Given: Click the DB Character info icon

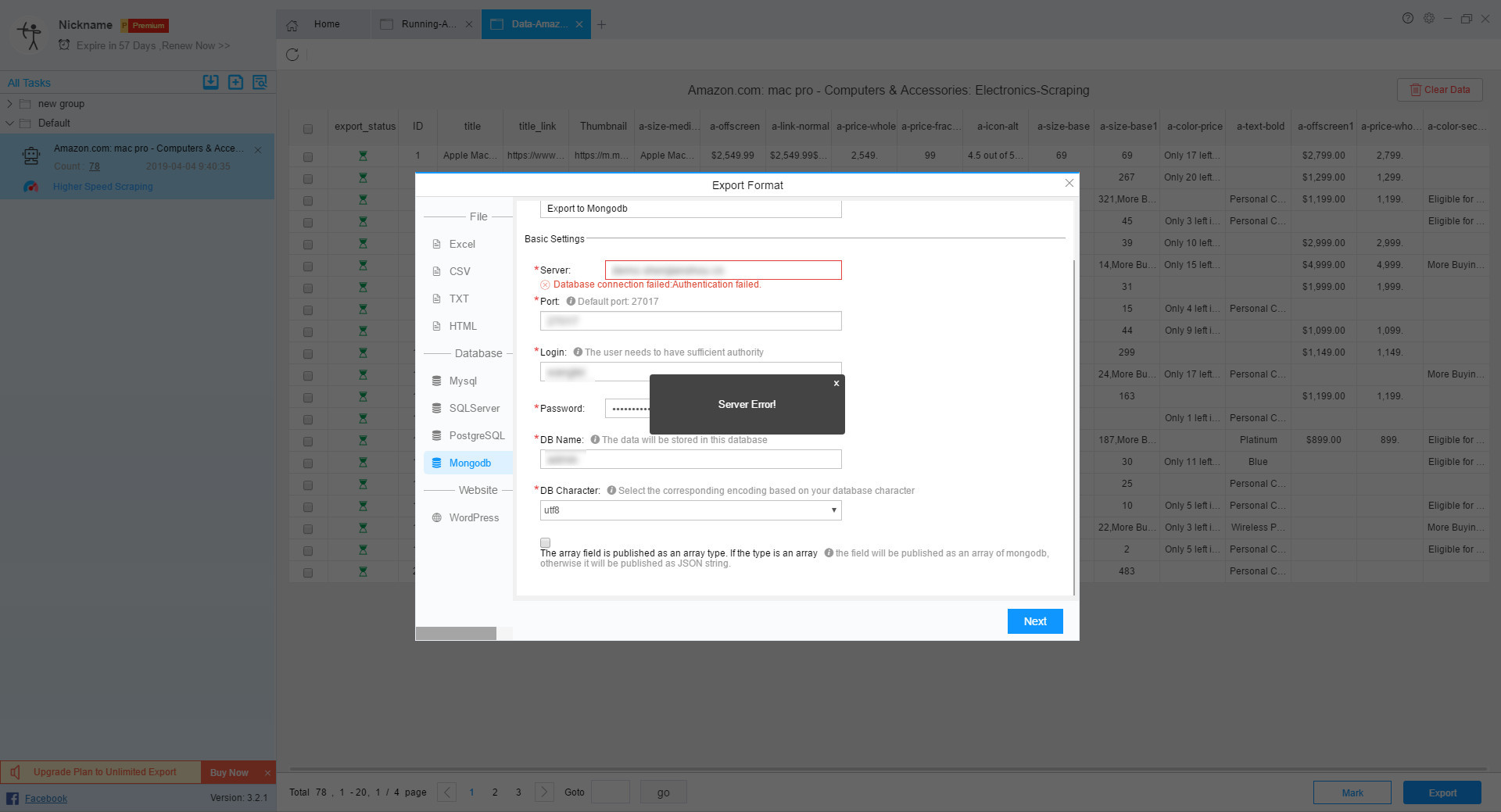Looking at the screenshot, I should [x=611, y=490].
